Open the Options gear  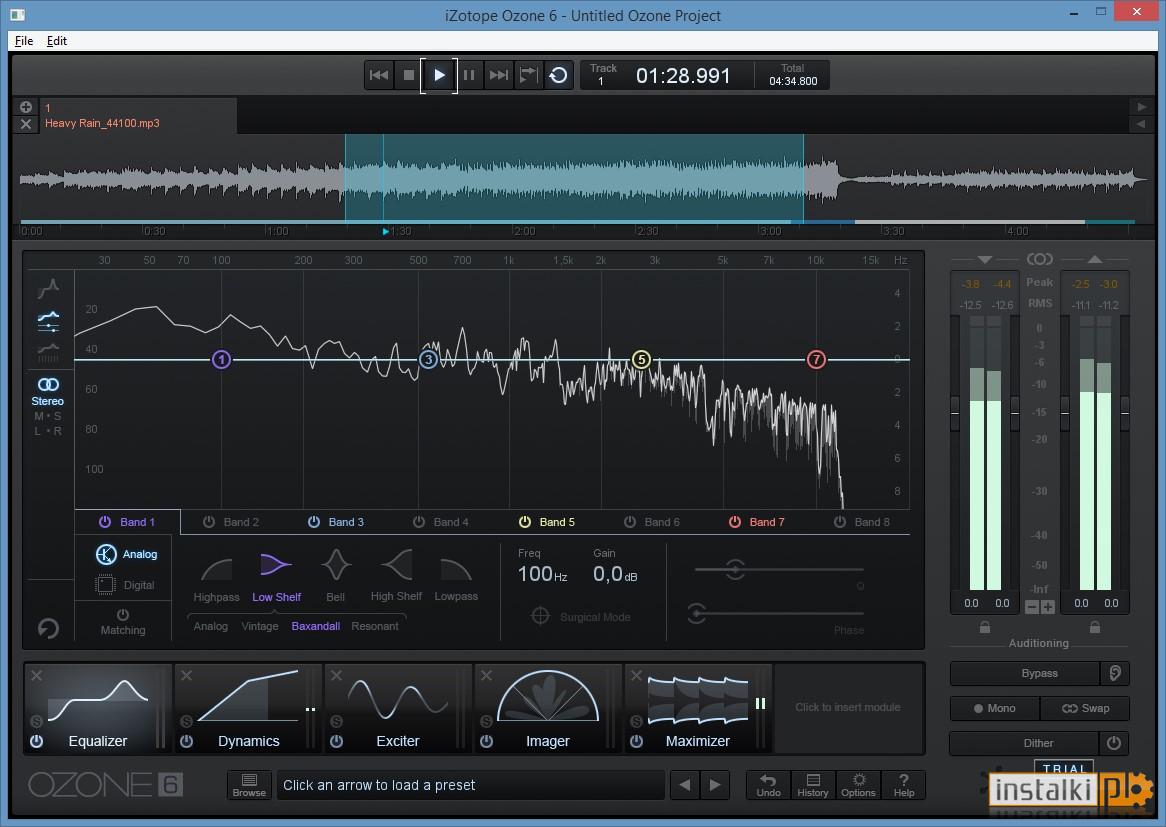pyautogui.click(x=858, y=785)
